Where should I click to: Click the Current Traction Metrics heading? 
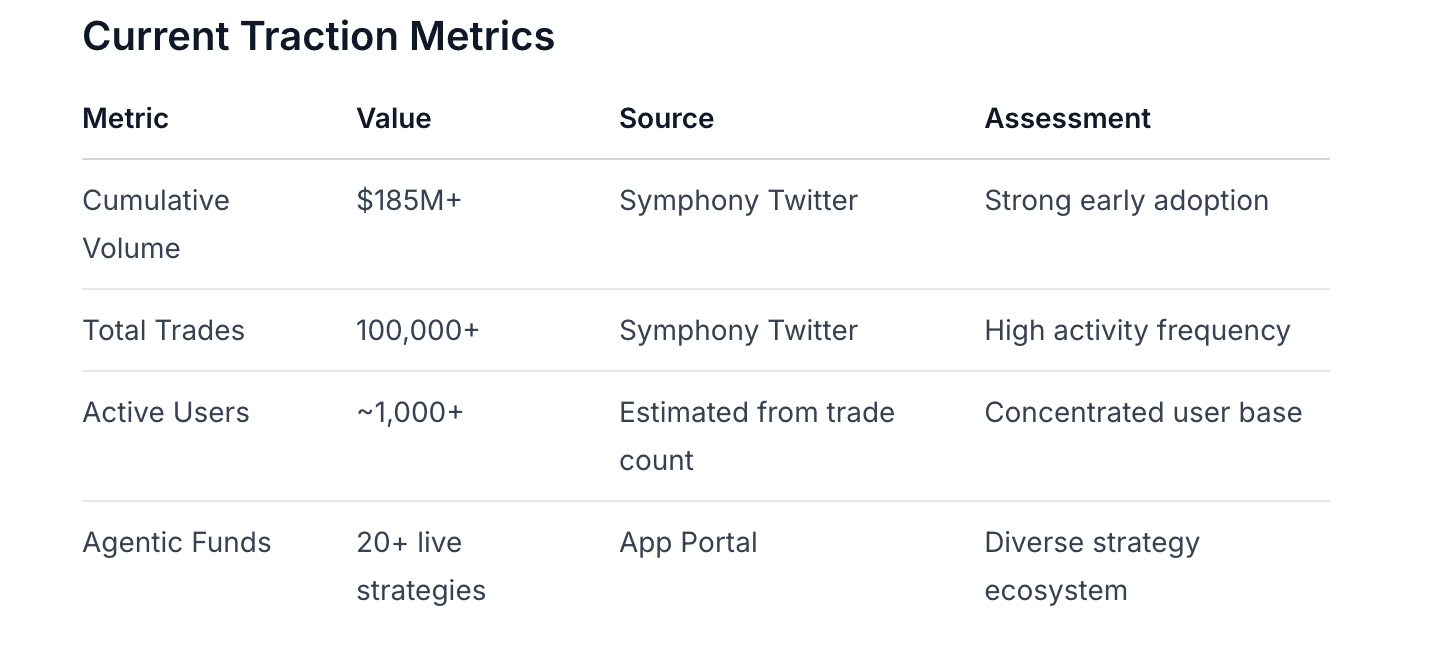click(x=318, y=37)
